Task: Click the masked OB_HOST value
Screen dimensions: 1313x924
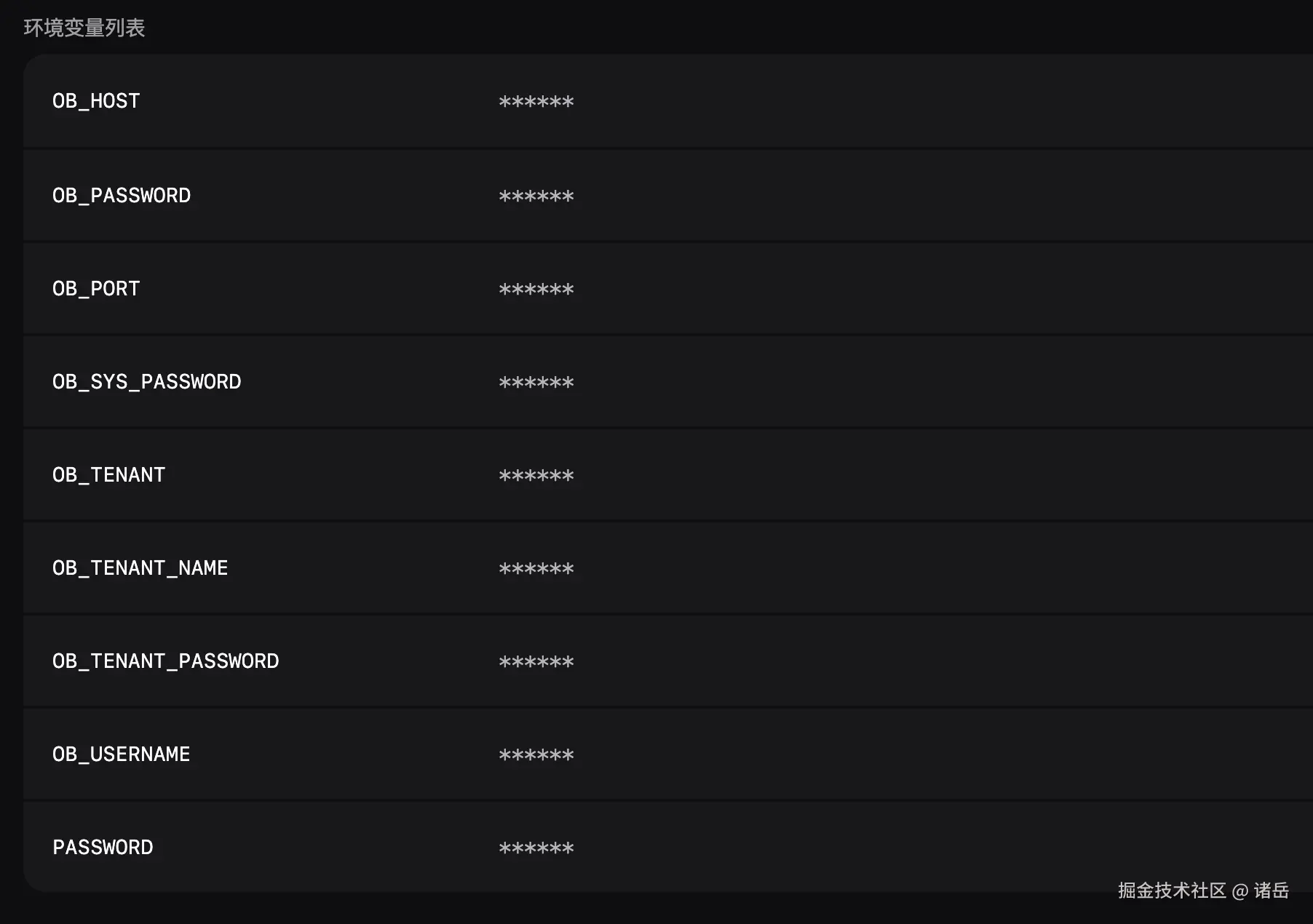Action: click(536, 102)
